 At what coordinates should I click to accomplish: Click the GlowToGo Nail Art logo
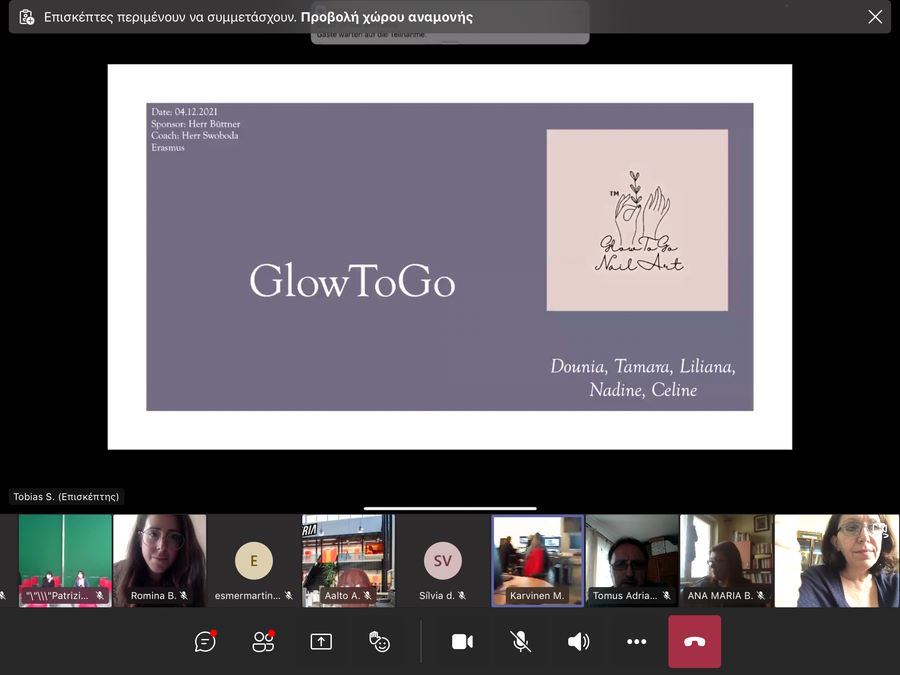pos(637,220)
